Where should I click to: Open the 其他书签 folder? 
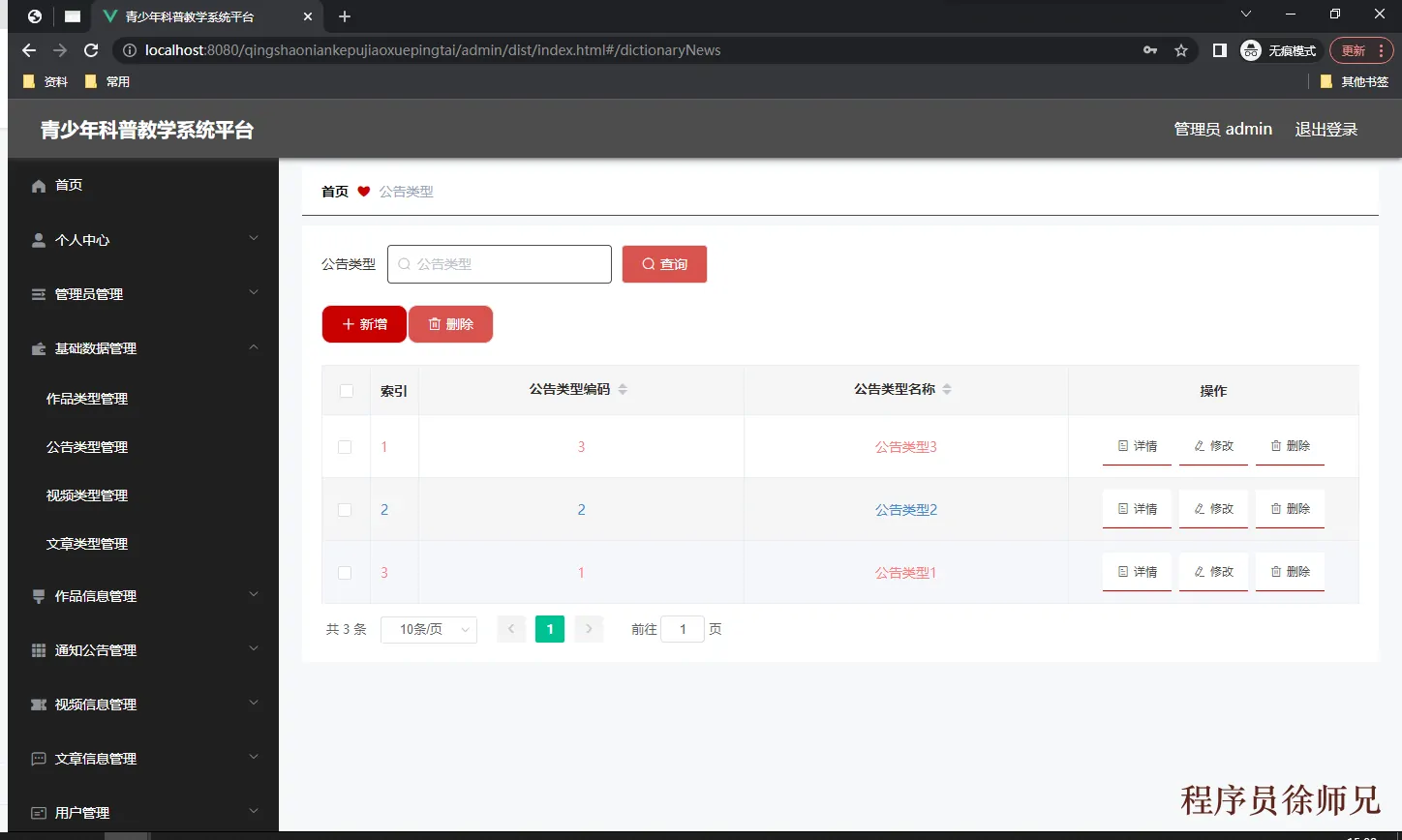click(1355, 82)
